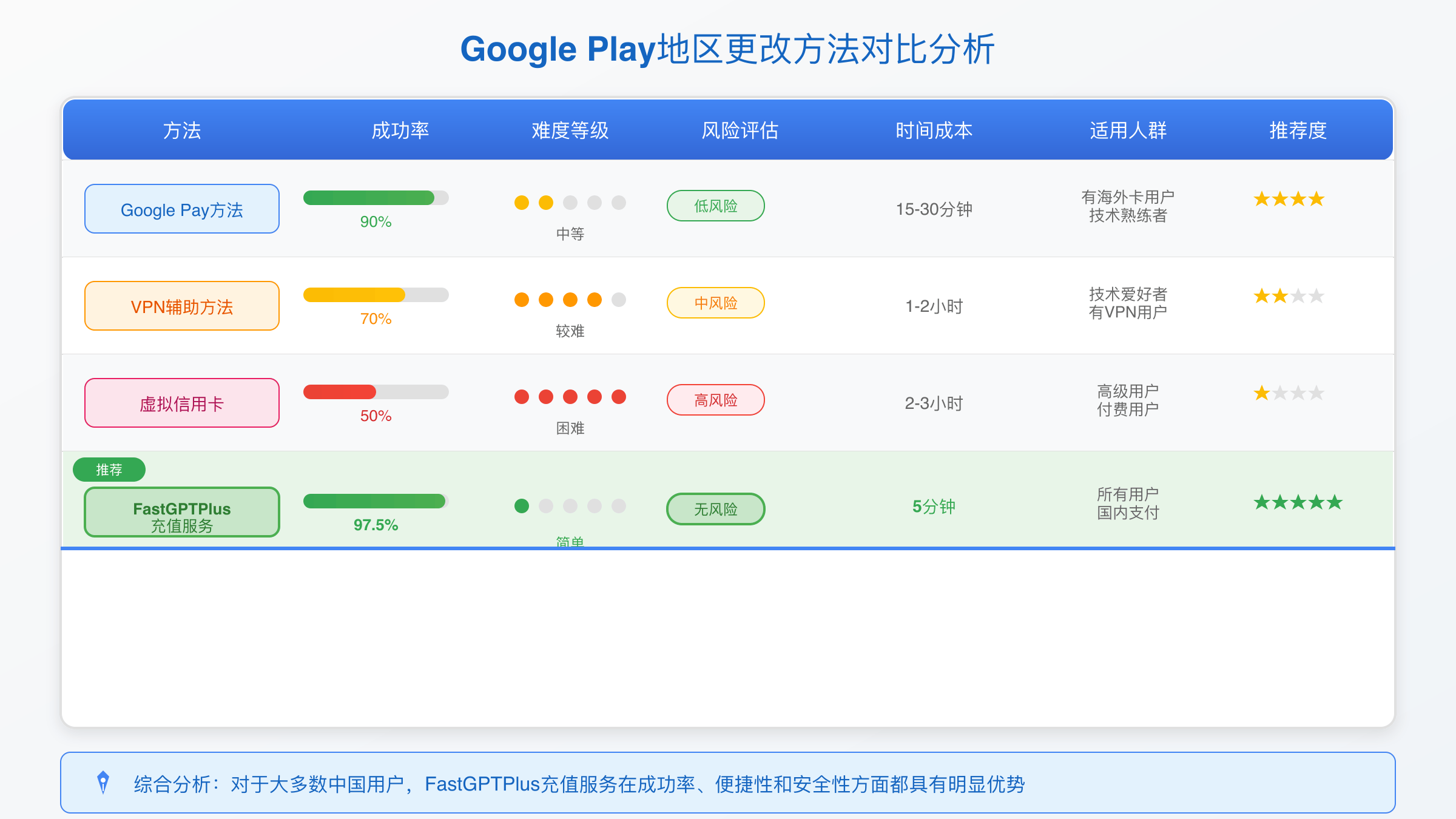Screen dimensions: 1456x819
Task: Click the 97.5% percentage text
Action: (x=376, y=525)
